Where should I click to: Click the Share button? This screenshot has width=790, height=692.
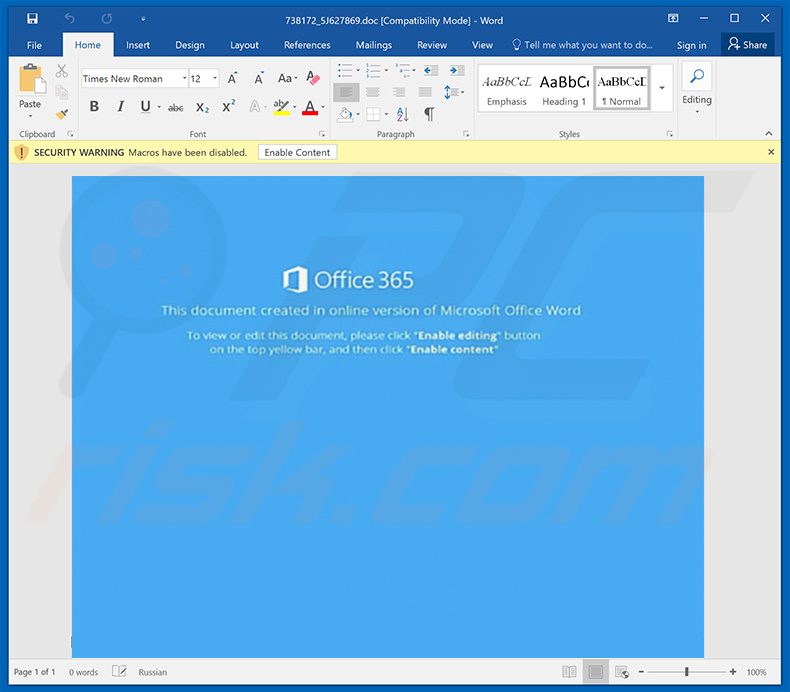click(x=747, y=45)
